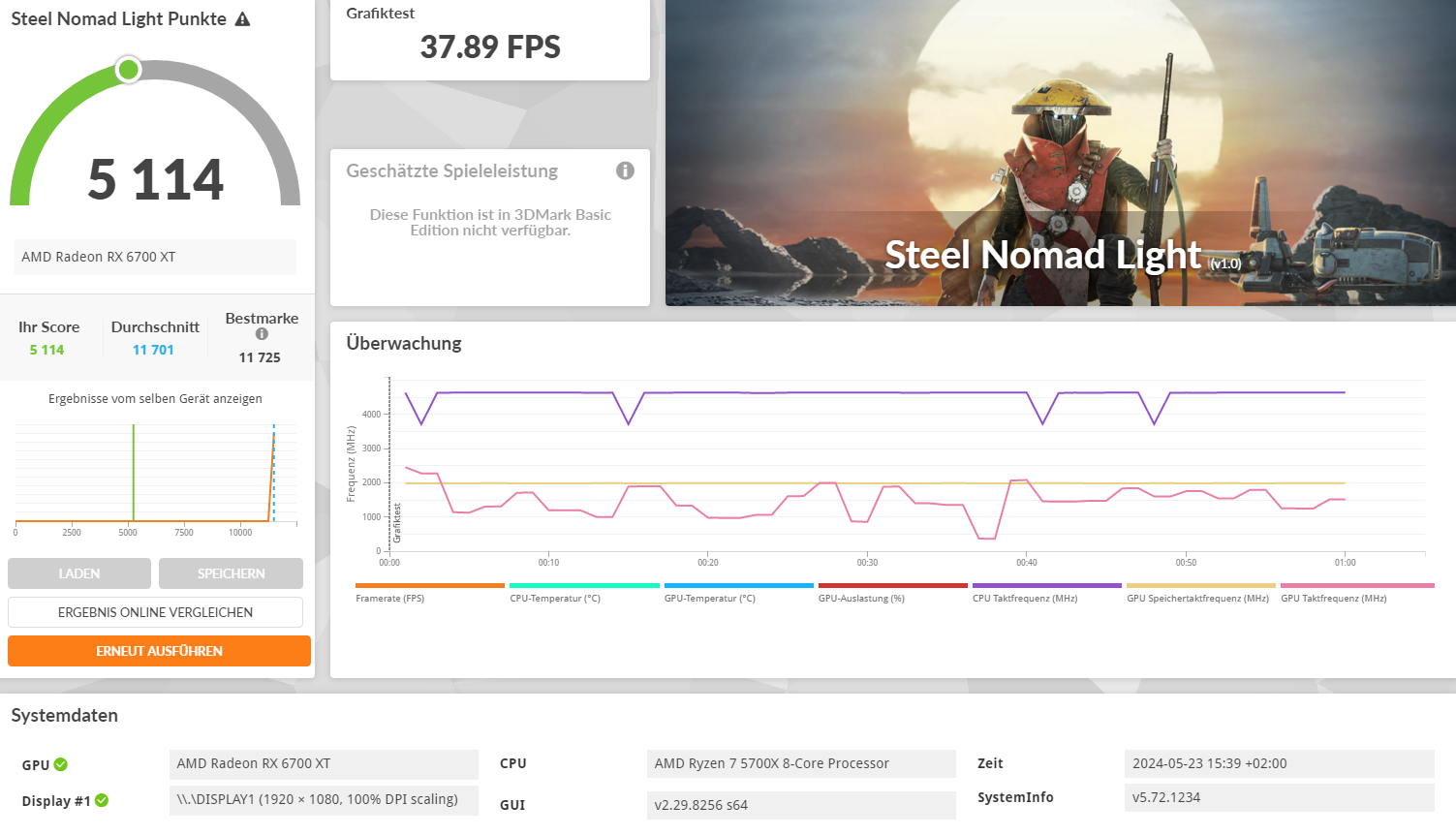Click the ERNEUT AUSFÜHREN button
The image size is (1456, 835).
pyautogui.click(x=159, y=651)
